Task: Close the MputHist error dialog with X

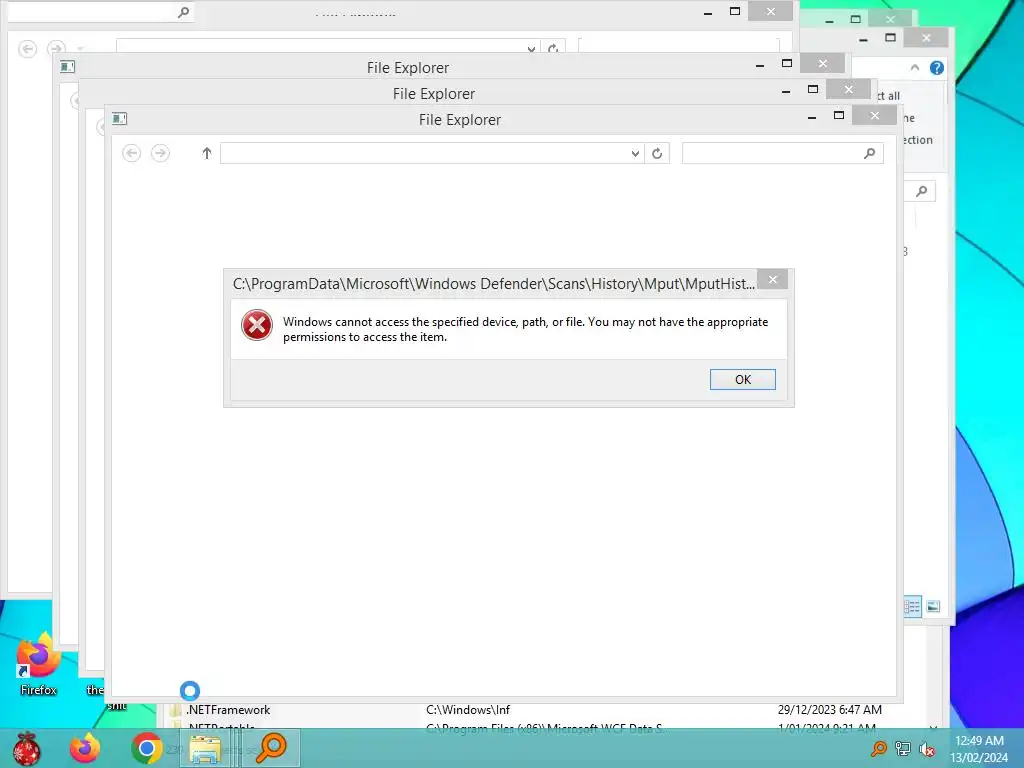Action: 773,280
